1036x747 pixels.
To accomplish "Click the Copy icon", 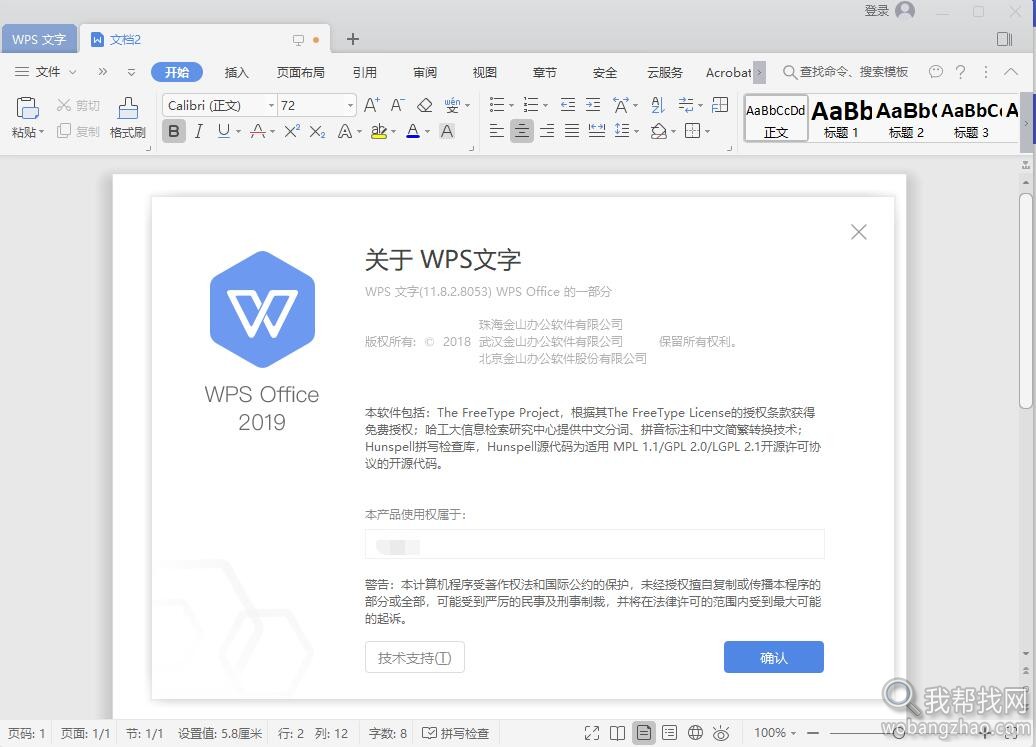I will tap(63, 131).
